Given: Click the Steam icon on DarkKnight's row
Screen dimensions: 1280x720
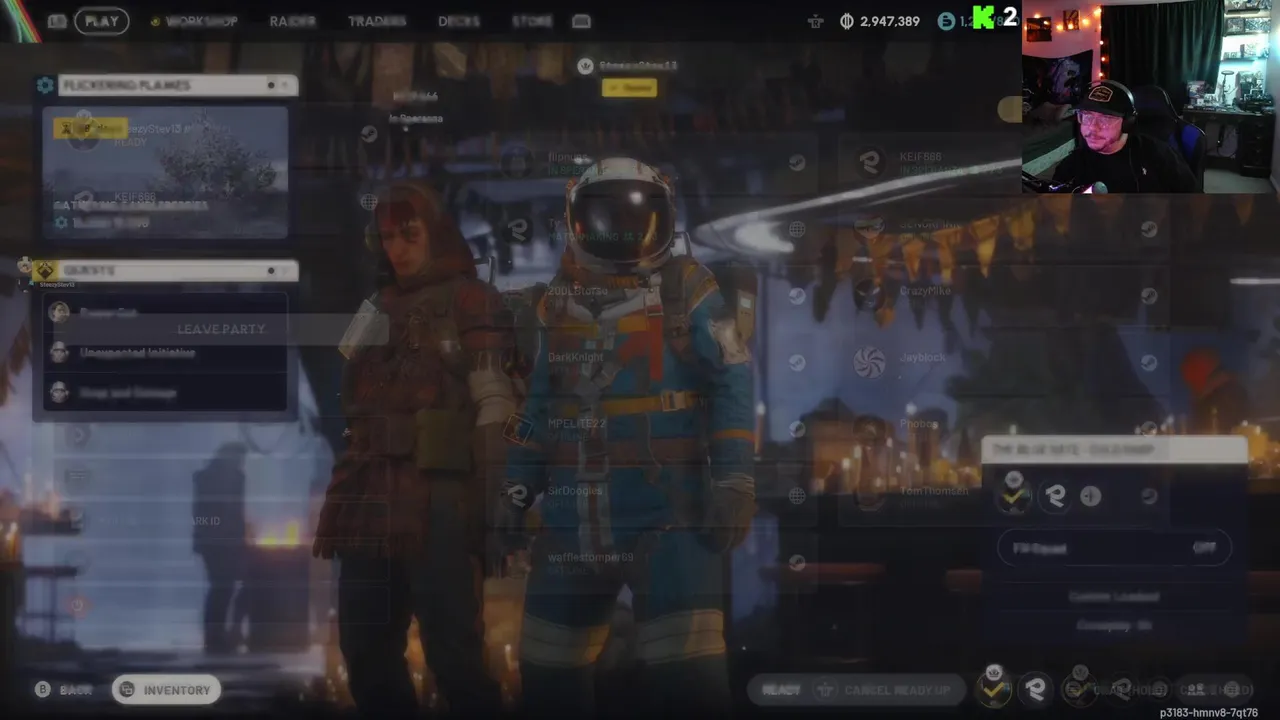Looking at the screenshot, I should tap(797, 362).
